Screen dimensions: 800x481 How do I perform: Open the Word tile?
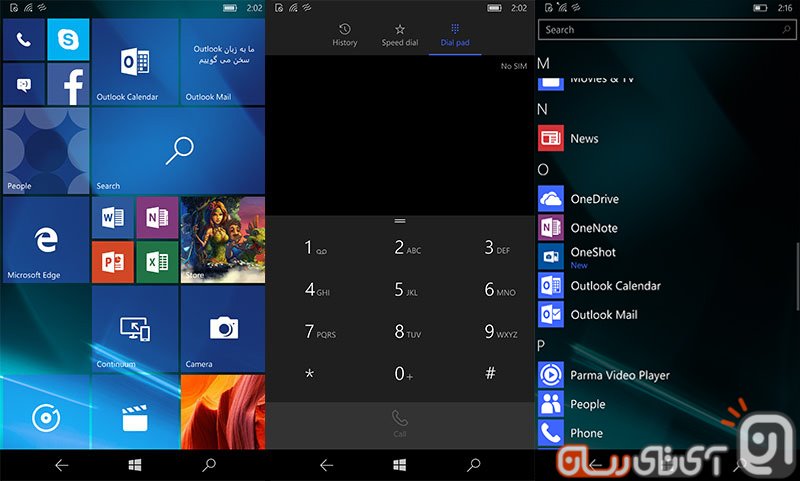(x=112, y=217)
